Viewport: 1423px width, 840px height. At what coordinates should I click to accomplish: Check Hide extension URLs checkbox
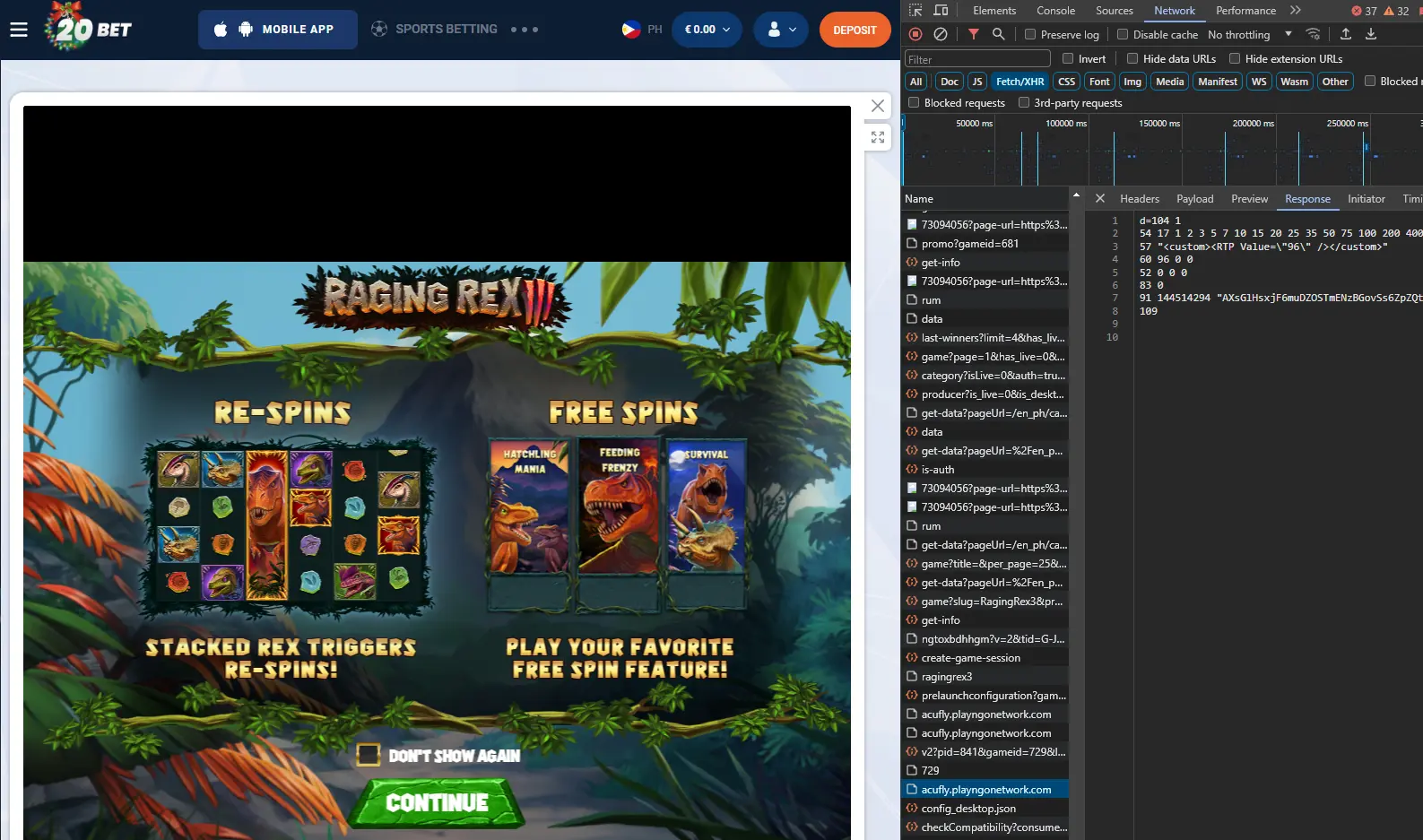pos(1235,58)
